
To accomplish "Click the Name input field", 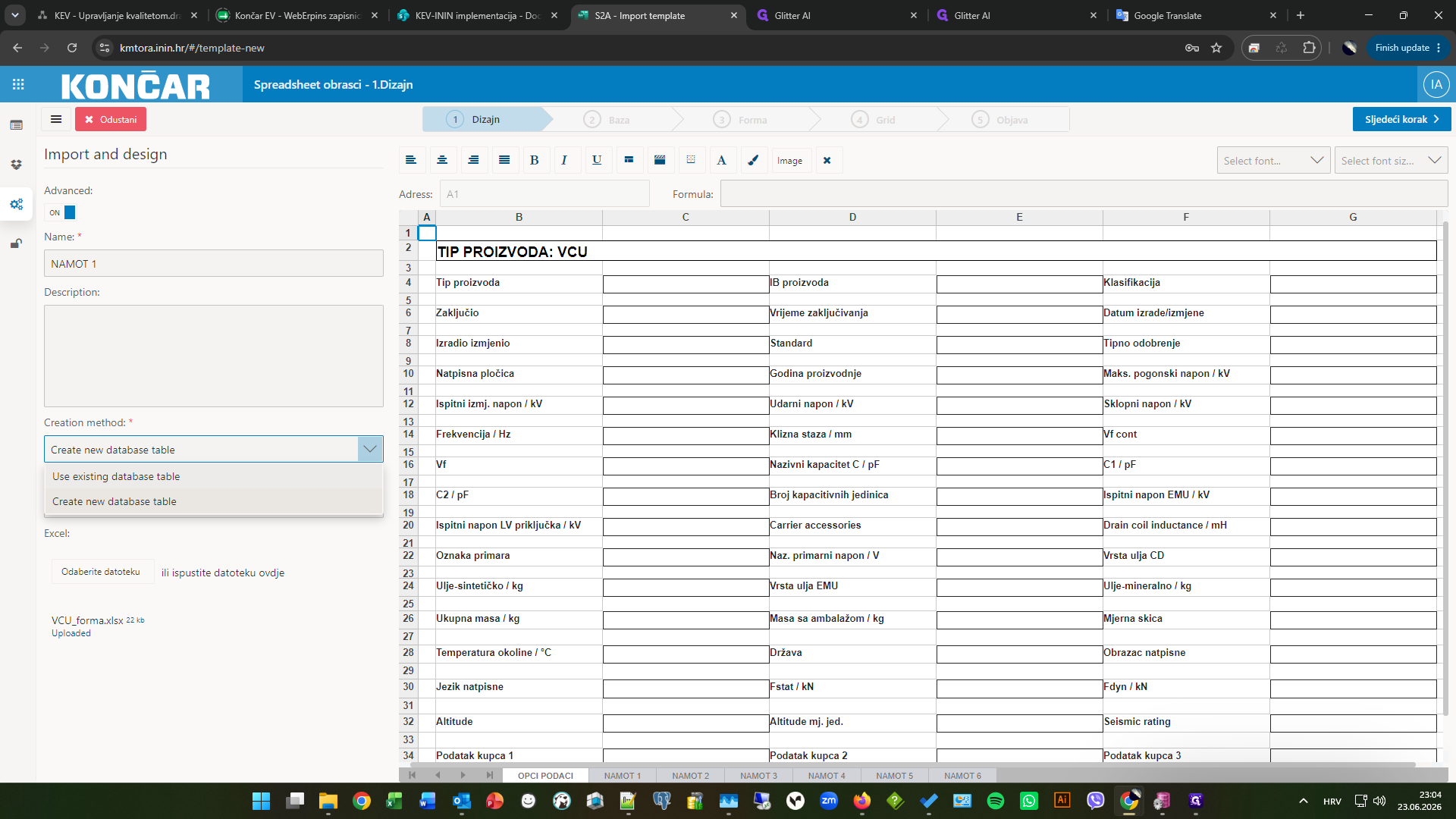I will pos(213,264).
